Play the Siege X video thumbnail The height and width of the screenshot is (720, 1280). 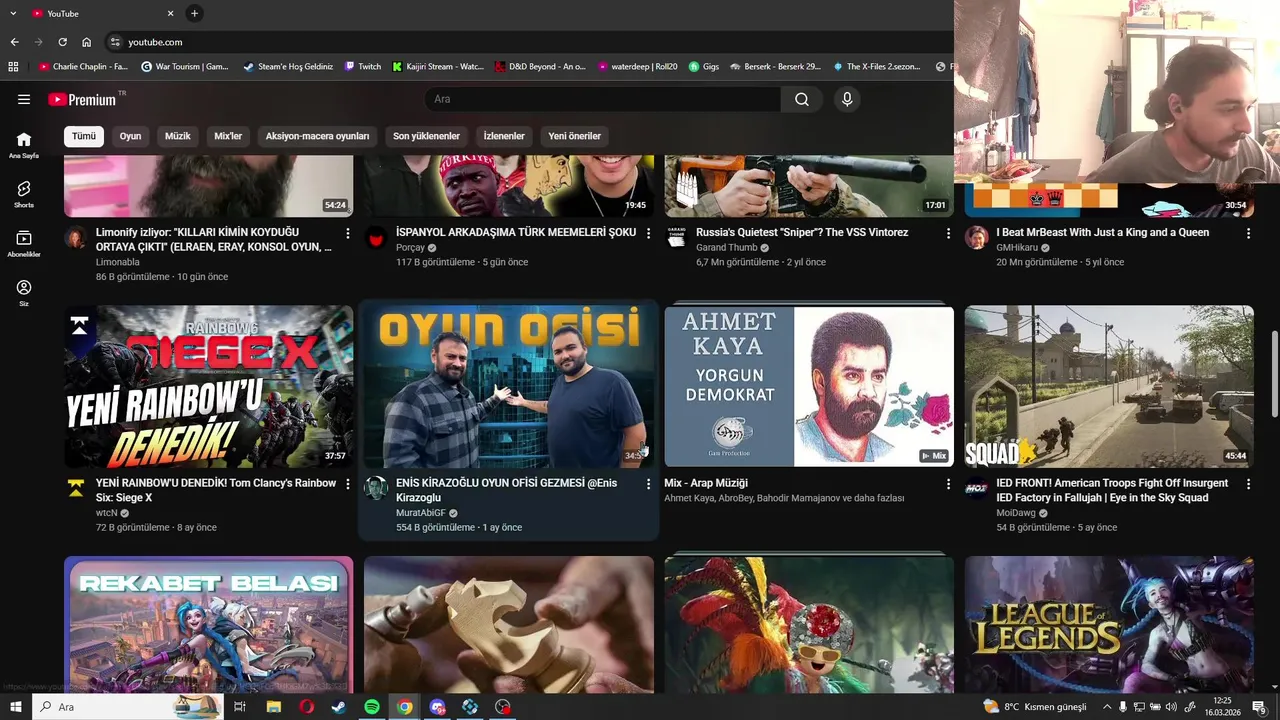[209, 386]
